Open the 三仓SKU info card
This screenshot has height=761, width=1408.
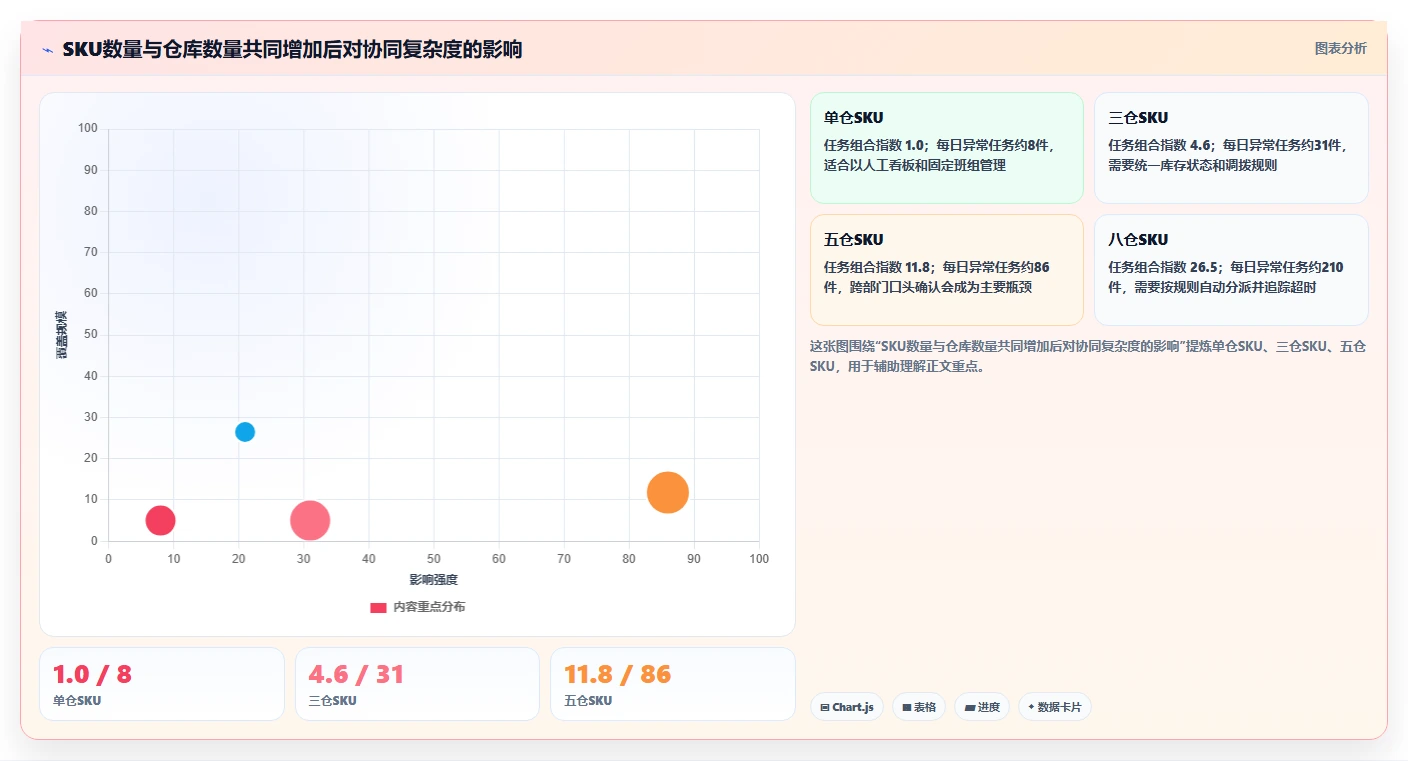point(1231,148)
